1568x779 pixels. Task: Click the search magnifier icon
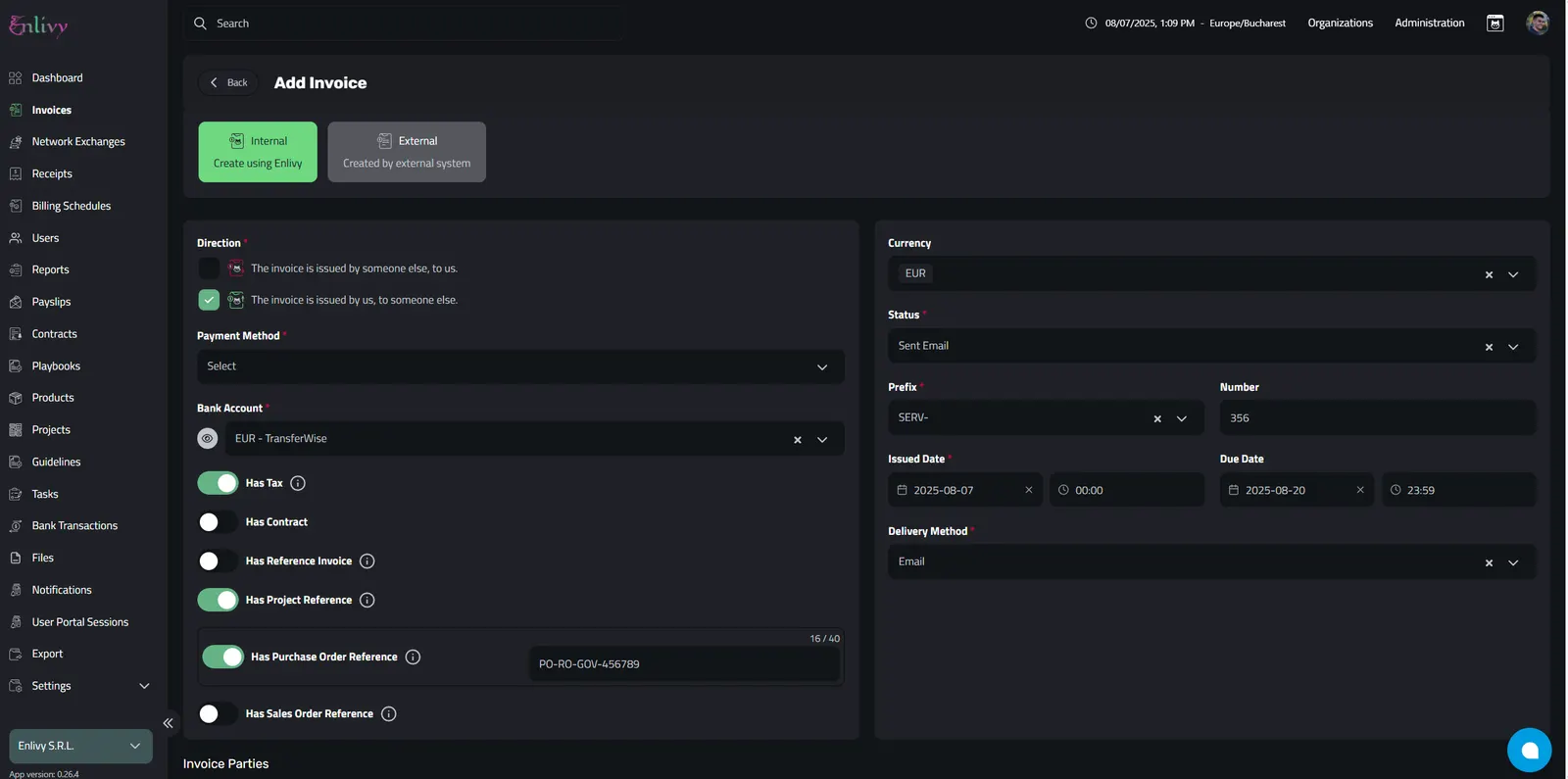point(200,24)
